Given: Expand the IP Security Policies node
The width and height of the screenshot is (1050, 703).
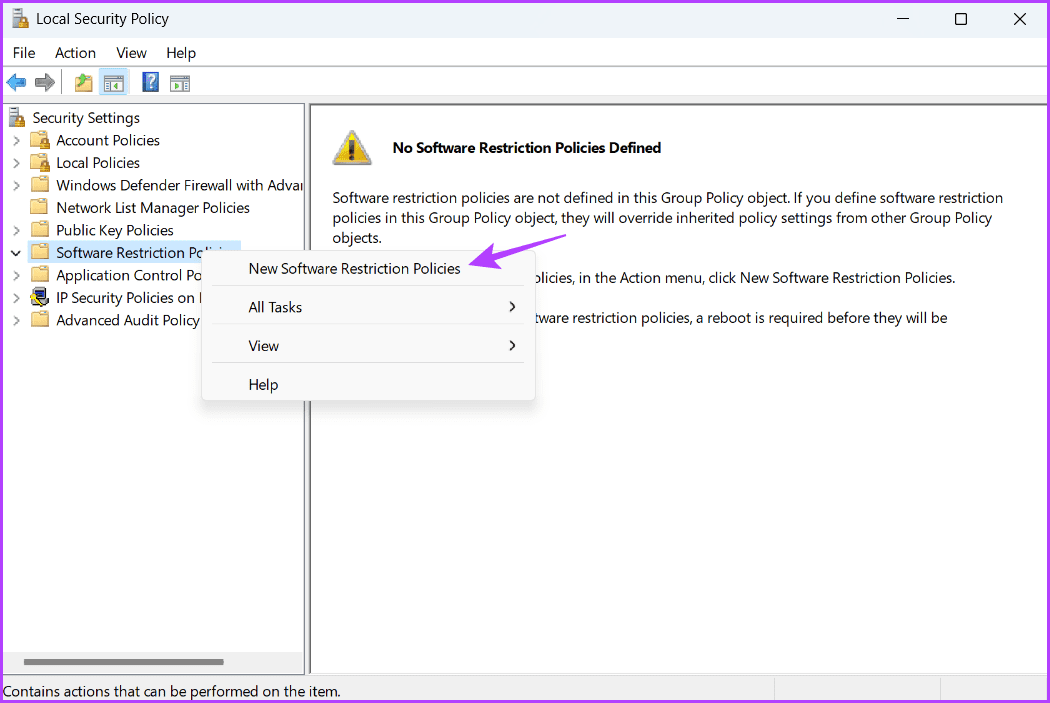Looking at the screenshot, I should (x=16, y=298).
